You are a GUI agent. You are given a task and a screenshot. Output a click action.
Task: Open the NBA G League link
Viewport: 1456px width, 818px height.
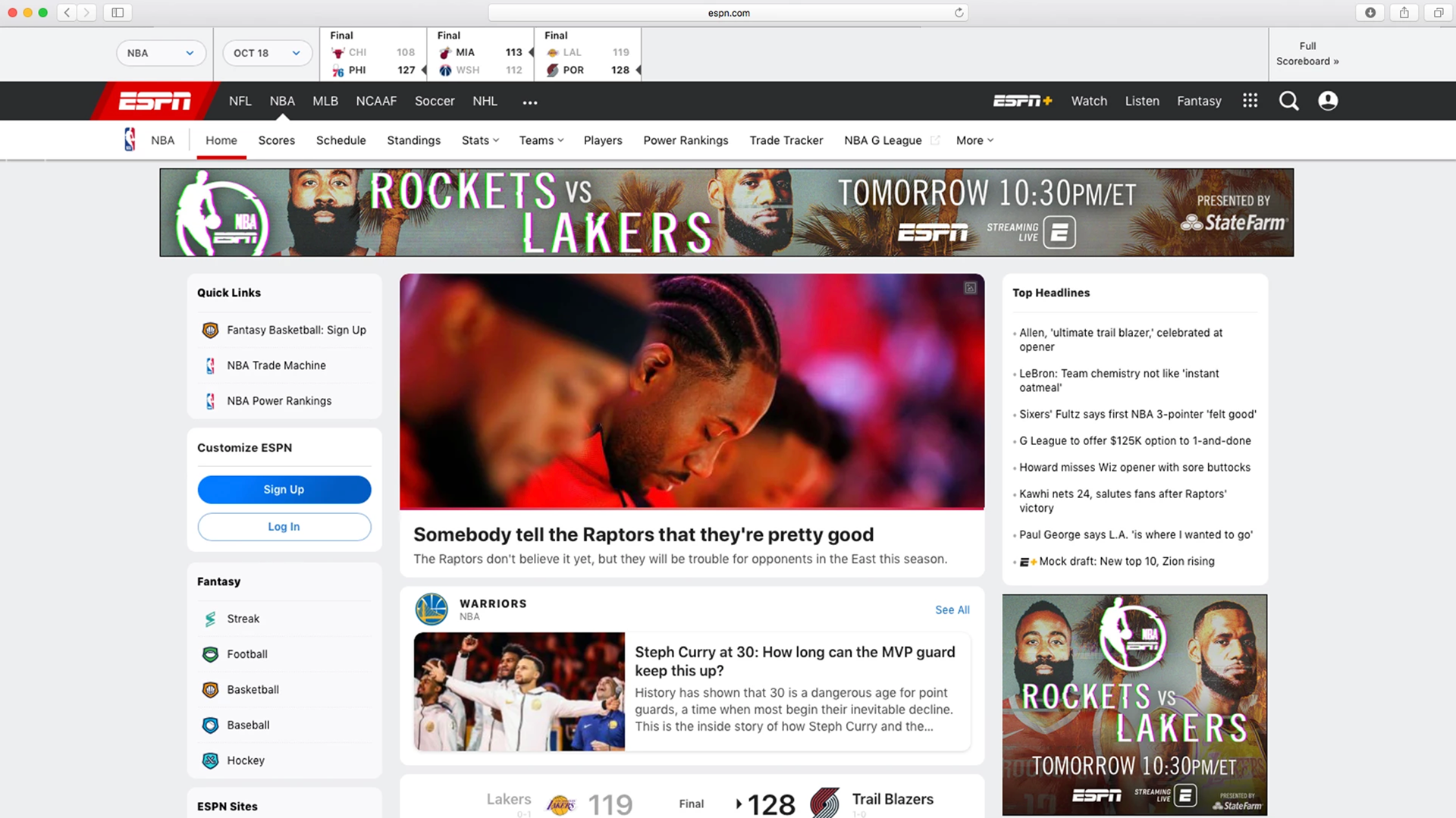[x=883, y=140]
